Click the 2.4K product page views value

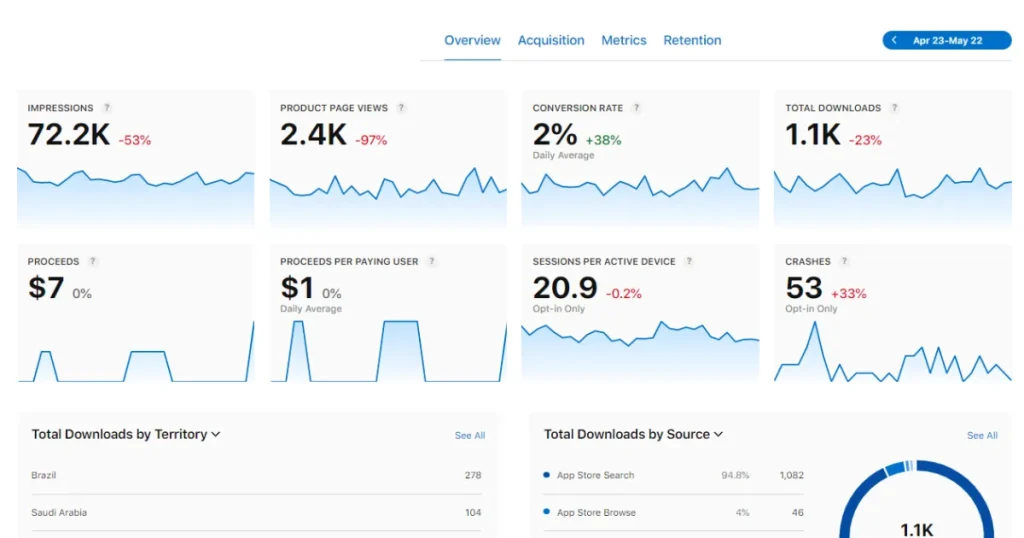click(313, 135)
